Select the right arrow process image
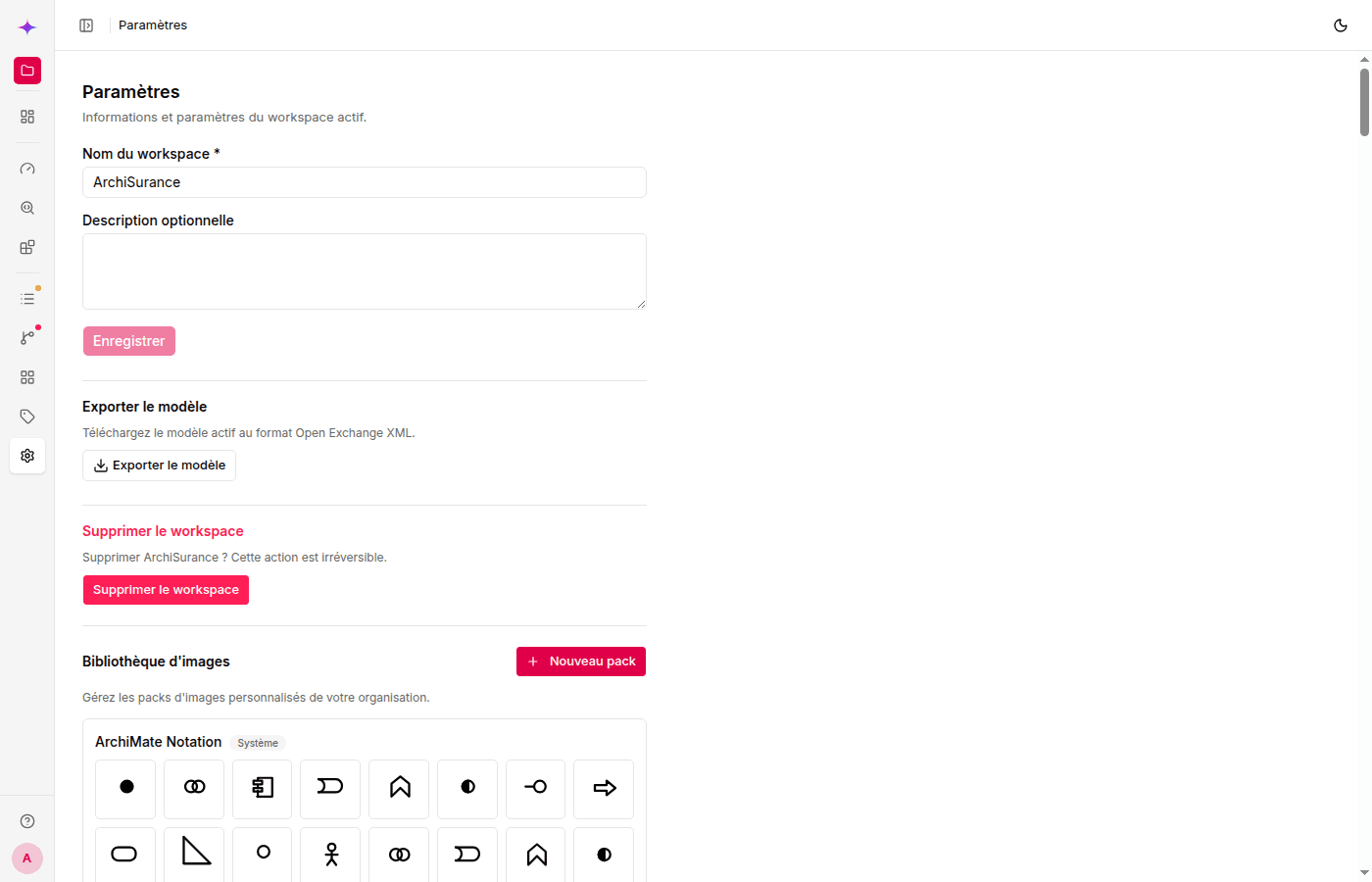This screenshot has width=1372, height=882. [x=604, y=789]
